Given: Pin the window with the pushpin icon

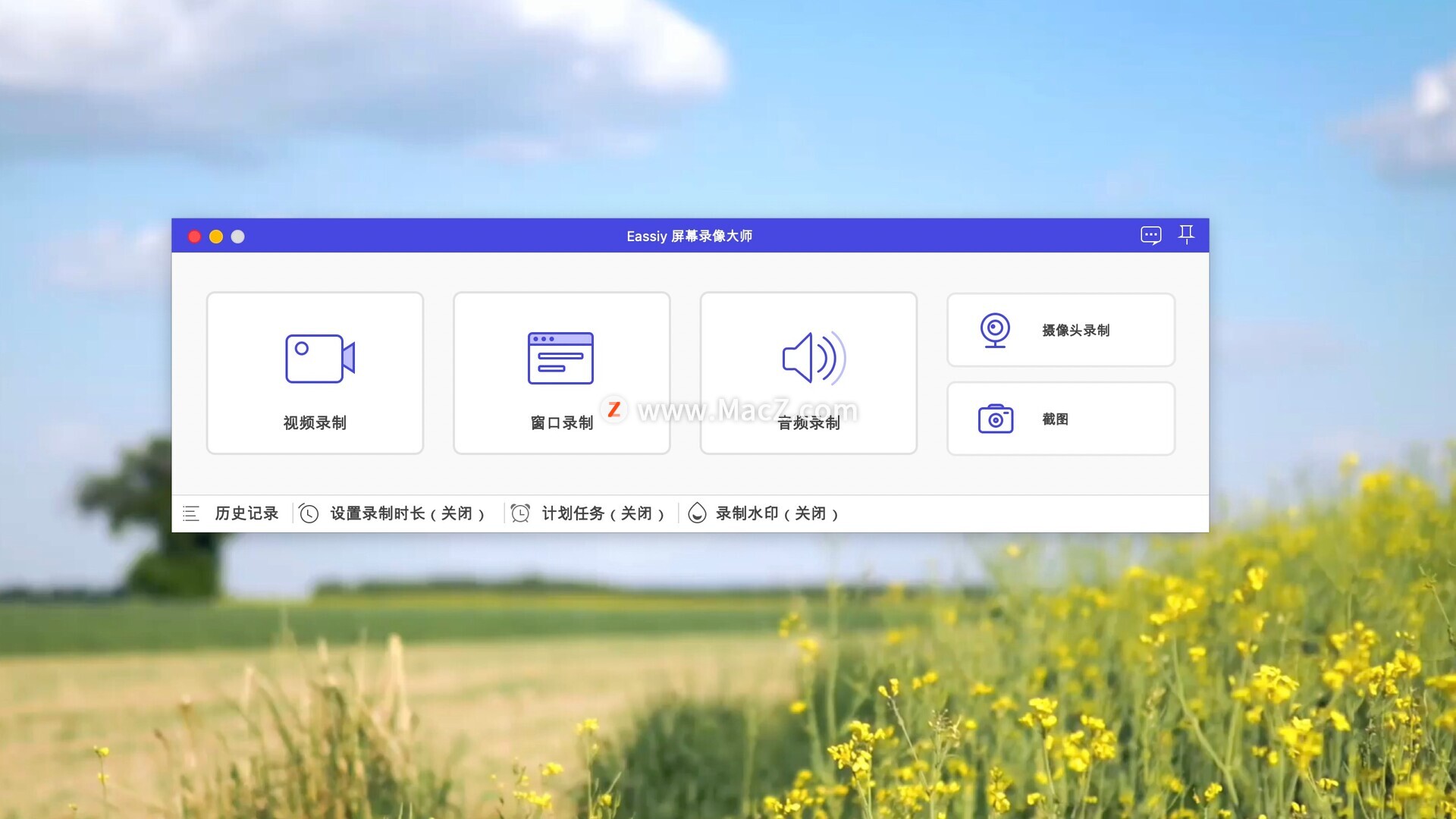Looking at the screenshot, I should (1186, 234).
